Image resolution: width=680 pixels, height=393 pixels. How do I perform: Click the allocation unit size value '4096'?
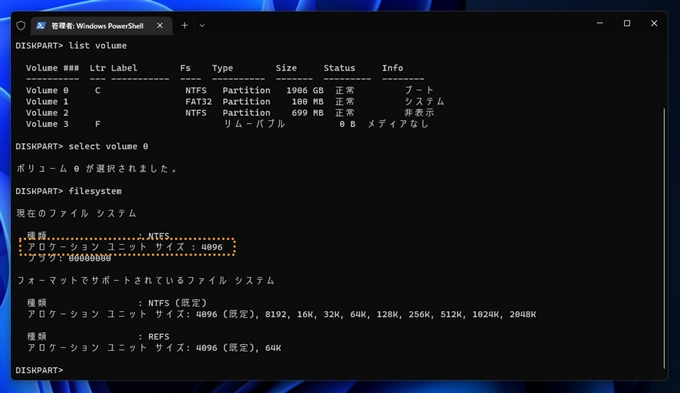coord(212,247)
